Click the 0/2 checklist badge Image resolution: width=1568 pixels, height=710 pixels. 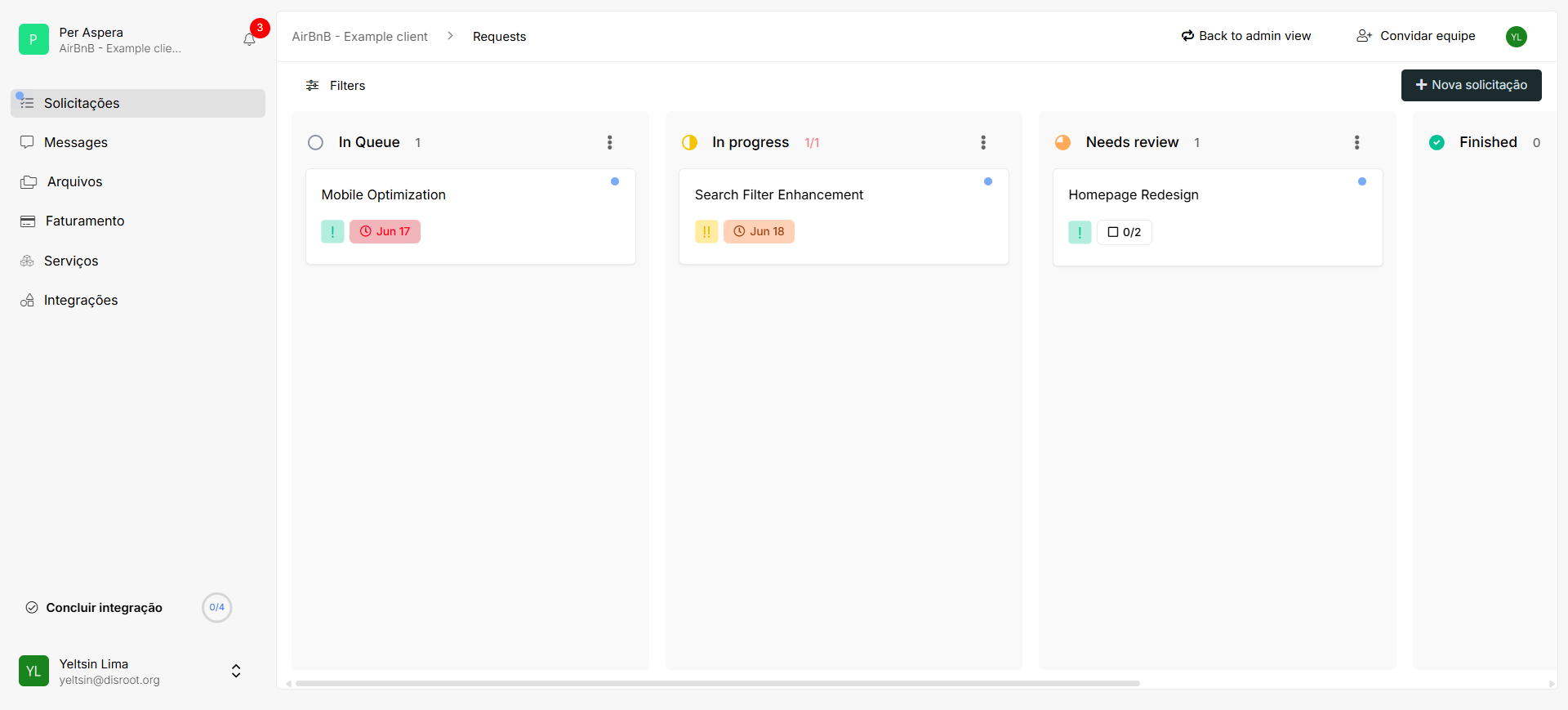click(1125, 232)
